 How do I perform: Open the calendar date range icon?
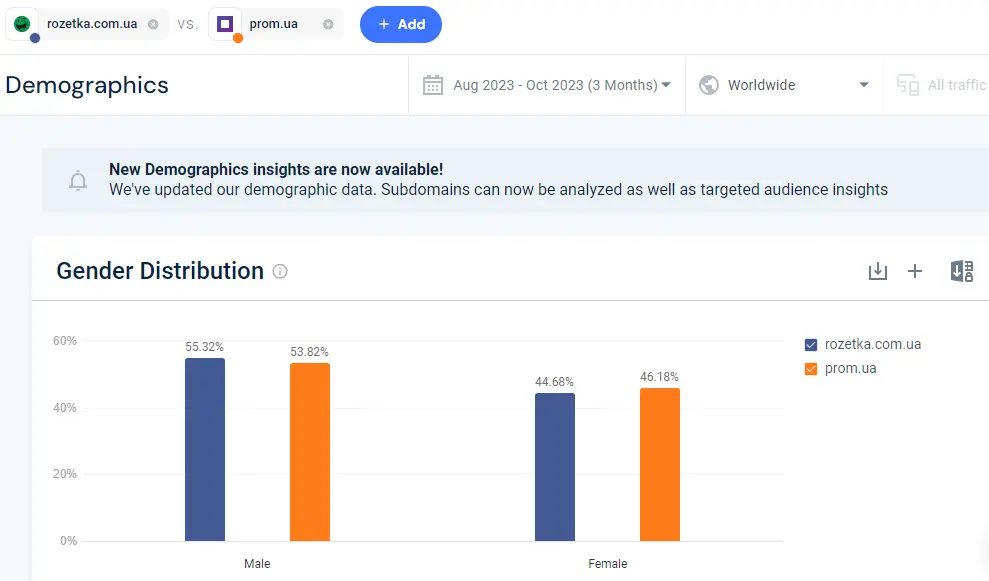click(433, 85)
